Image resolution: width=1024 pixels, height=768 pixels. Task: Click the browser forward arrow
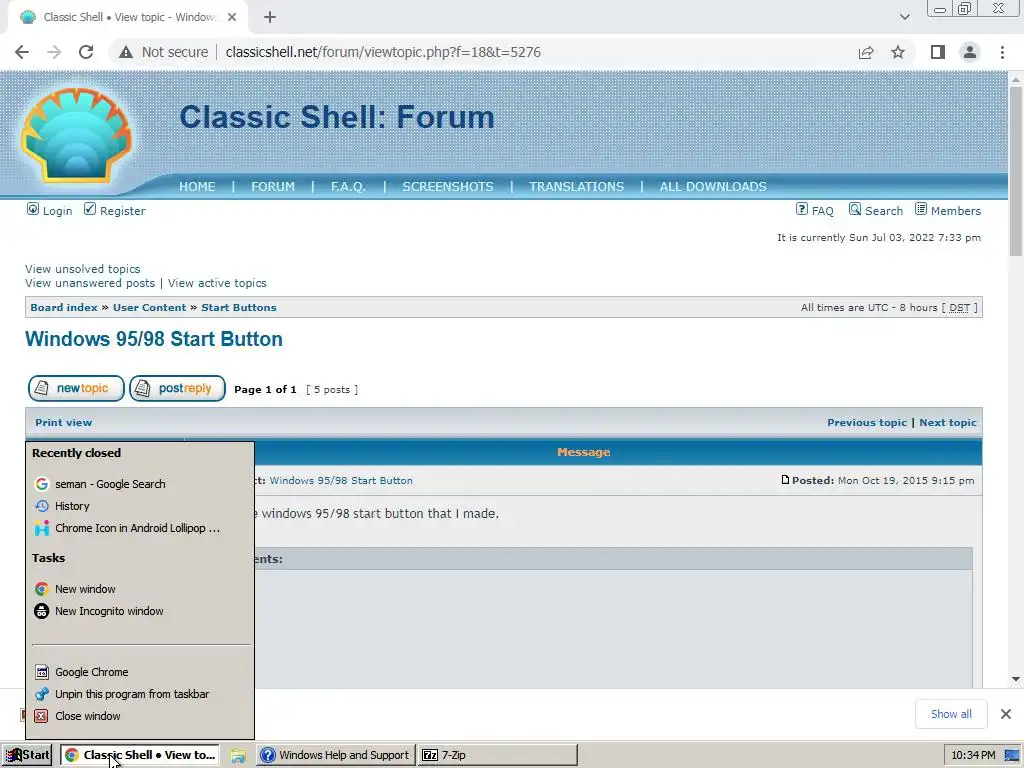tap(54, 52)
